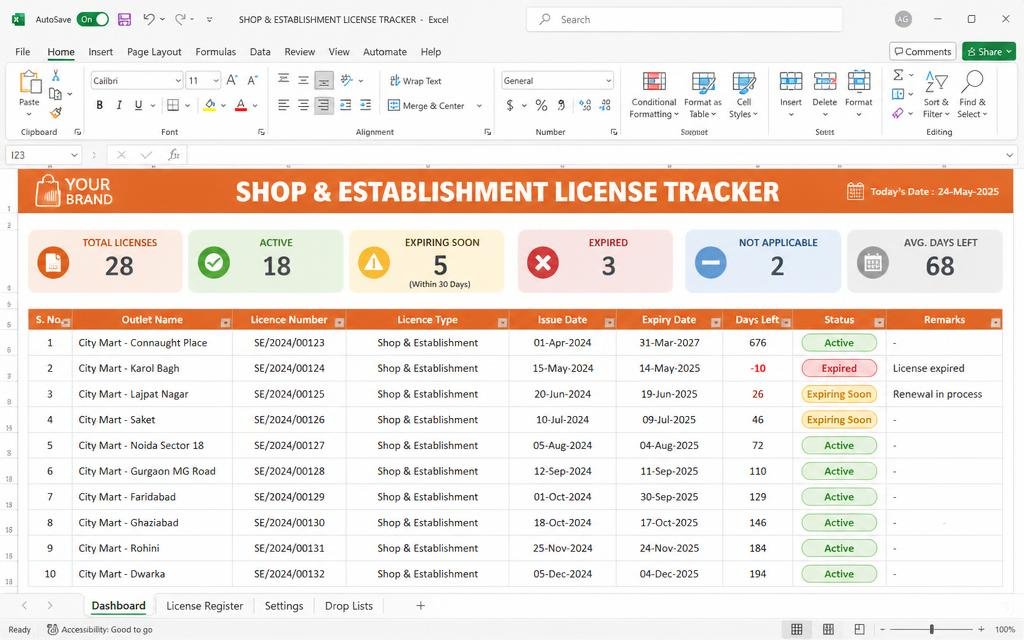Click the Comma Style icon
Image resolution: width=1024 pixels, height=640 pixels.
561,105
